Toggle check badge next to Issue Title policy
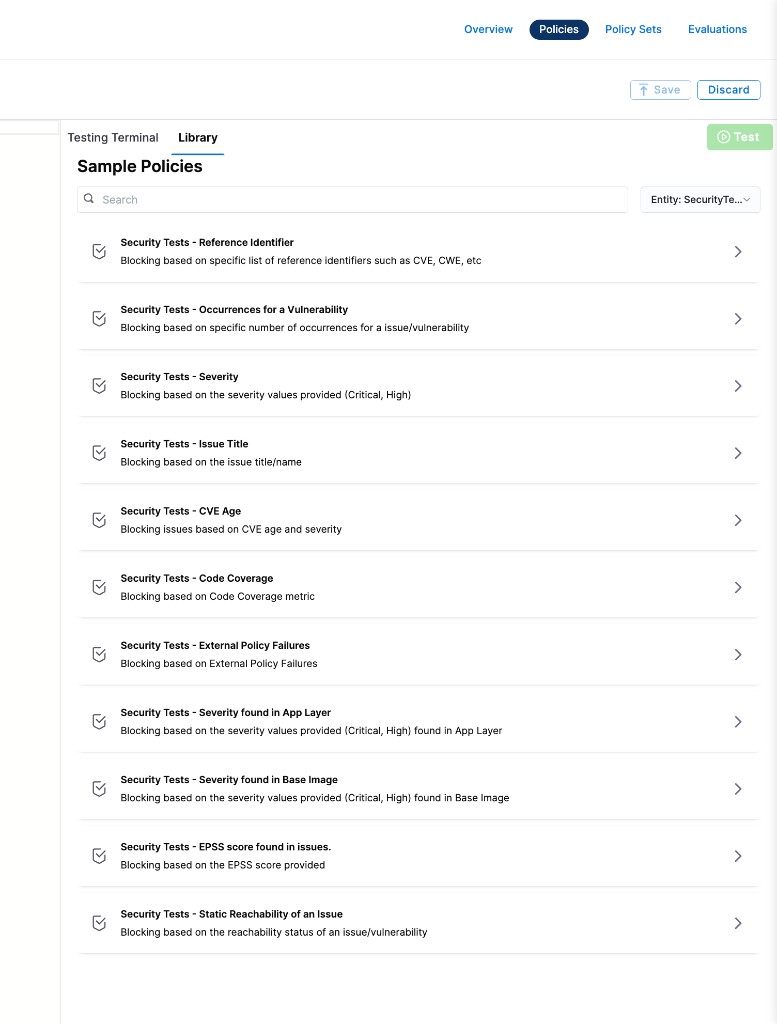 [99, 452]
